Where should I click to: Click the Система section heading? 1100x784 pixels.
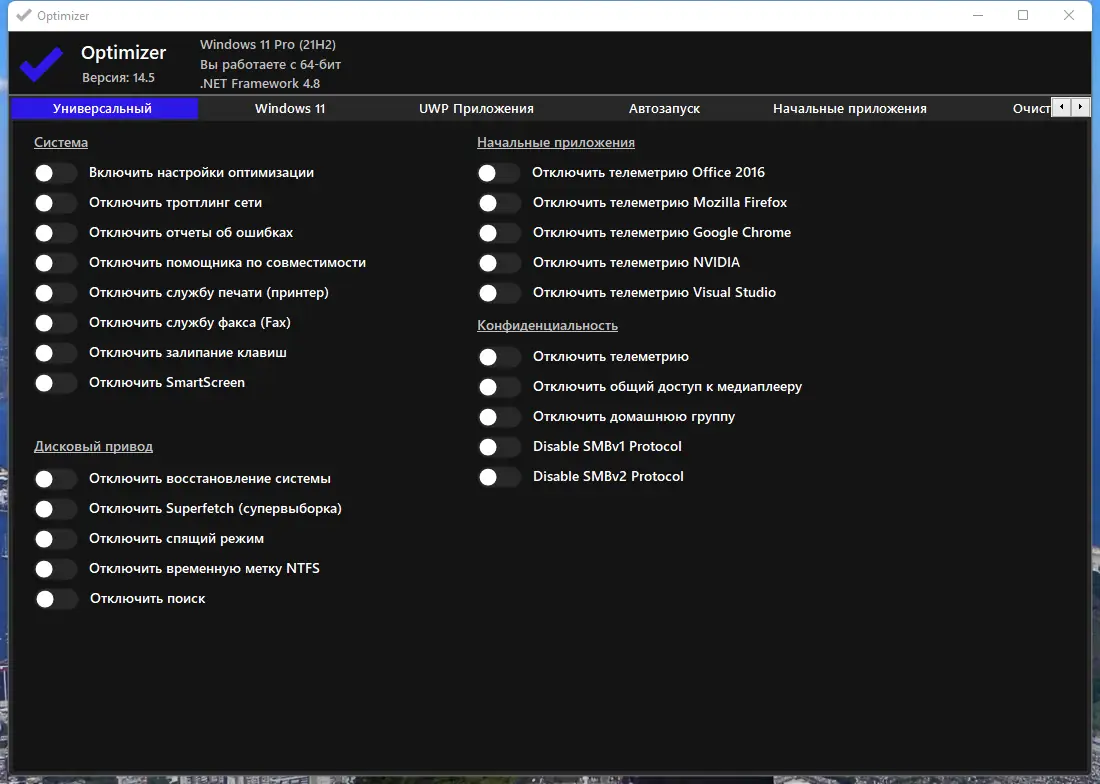(61, 142)
